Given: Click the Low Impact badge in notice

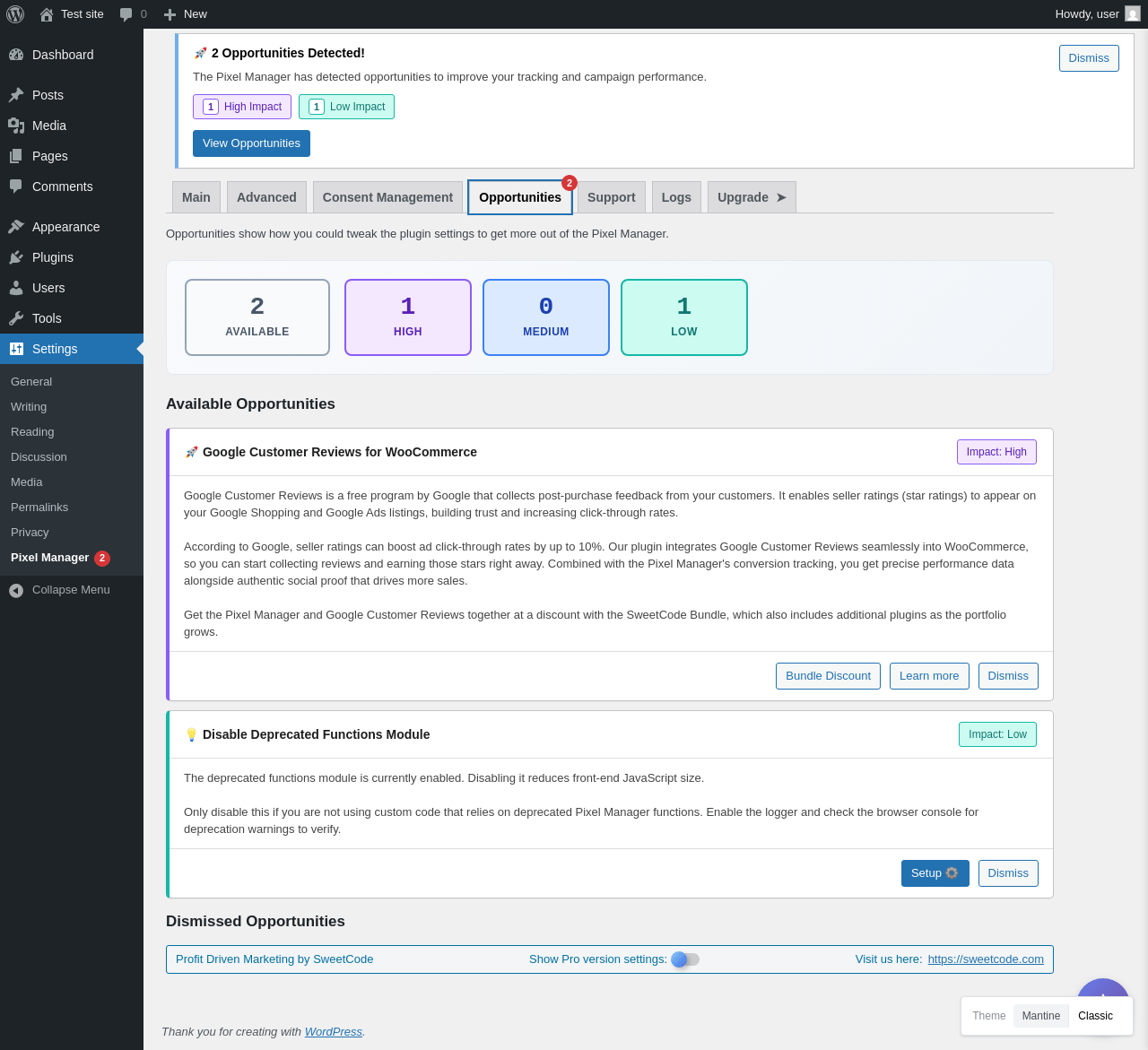Looking at the screenshot, I should point(346,107).
